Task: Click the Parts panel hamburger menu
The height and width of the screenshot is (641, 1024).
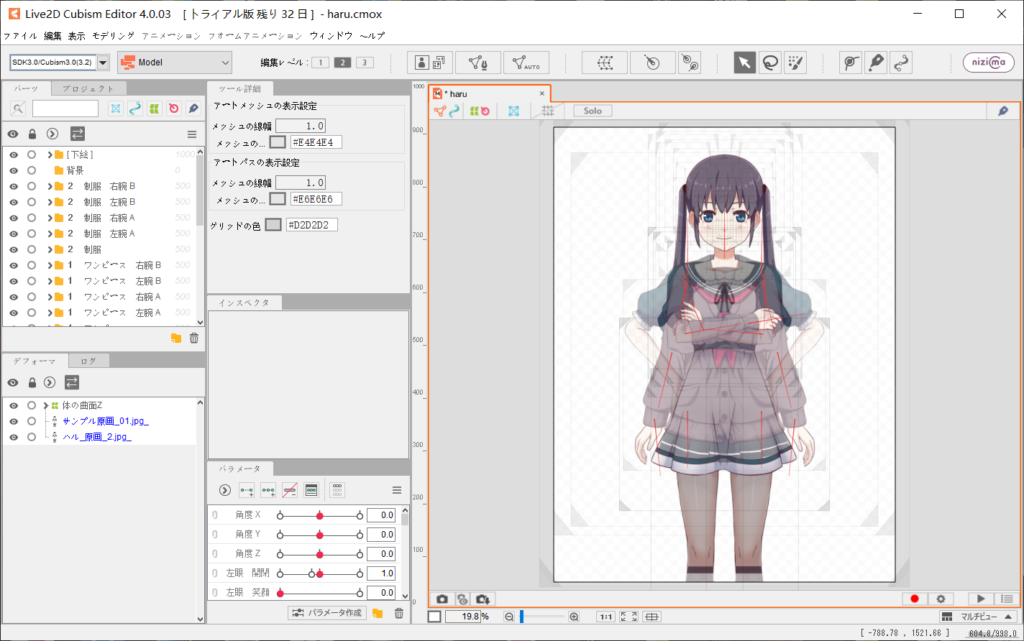Action: tap(191, 134)
